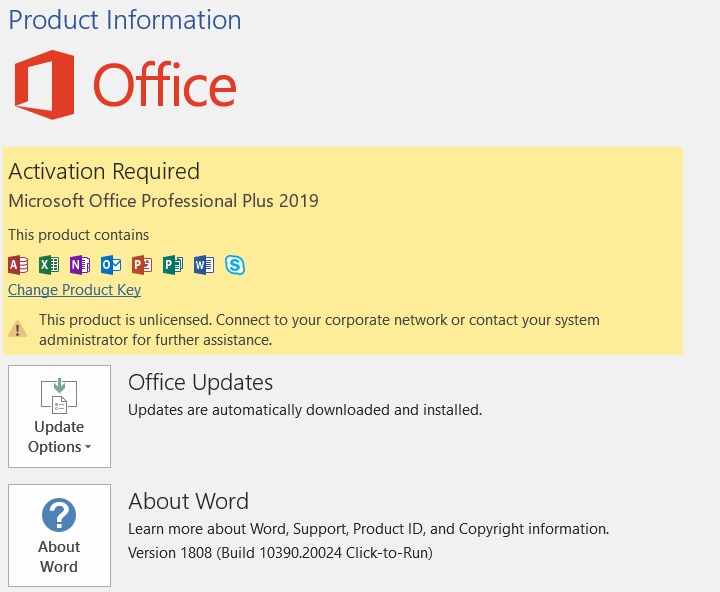Click the Office logo
The width and height of the screenshot is (720, 592).
(x=125, y=85)
